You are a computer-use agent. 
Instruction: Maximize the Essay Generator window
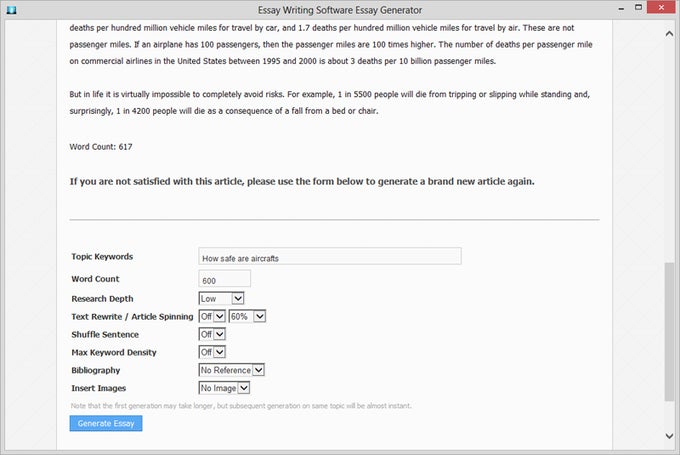coord(638,7)
